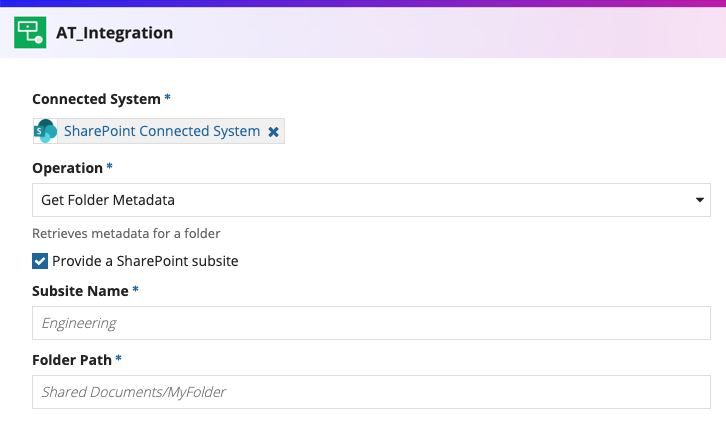Click the green AT_Integration object icon
This screenshot has height=425, width=726.
(x=30, y=32)
